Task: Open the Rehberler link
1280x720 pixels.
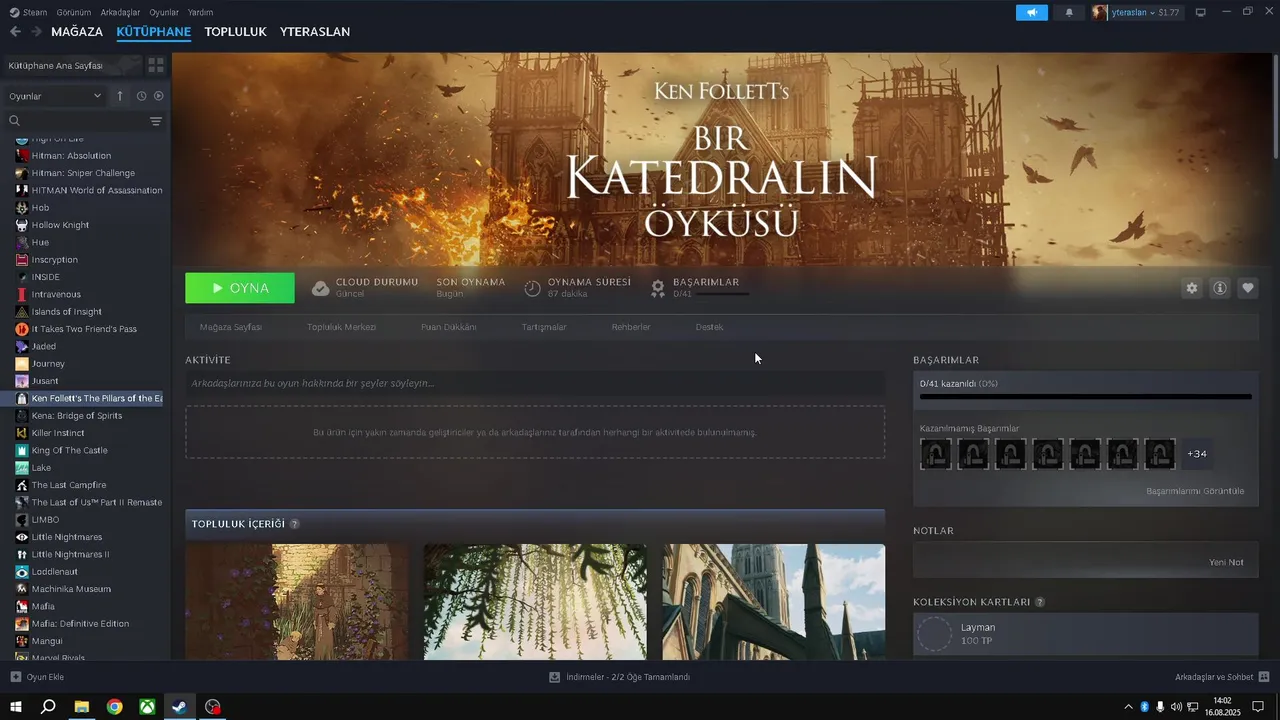Action: tap(631, 327)
